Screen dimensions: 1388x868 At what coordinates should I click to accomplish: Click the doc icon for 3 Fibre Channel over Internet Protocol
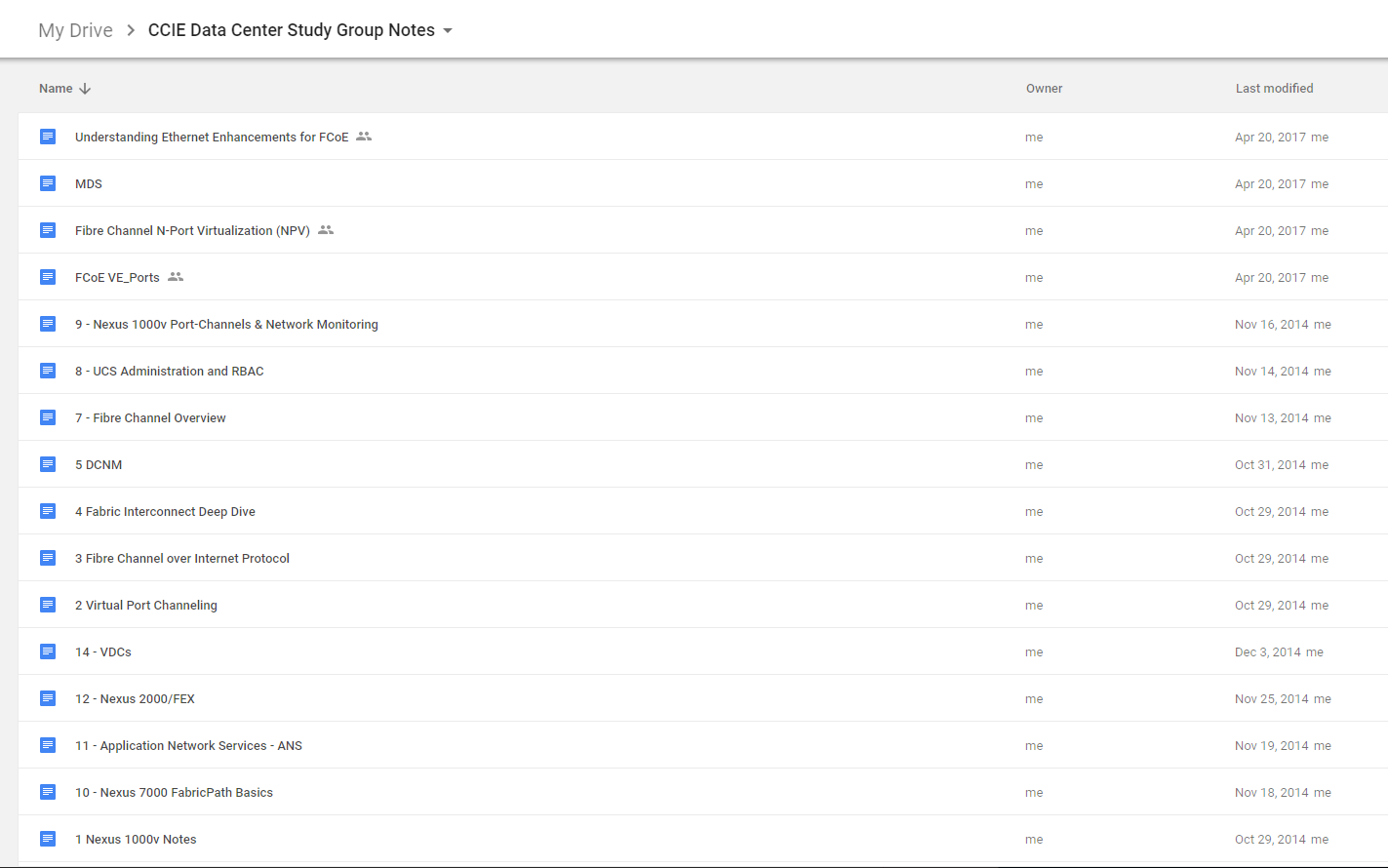pyautogui.click(x=48, y=558)
